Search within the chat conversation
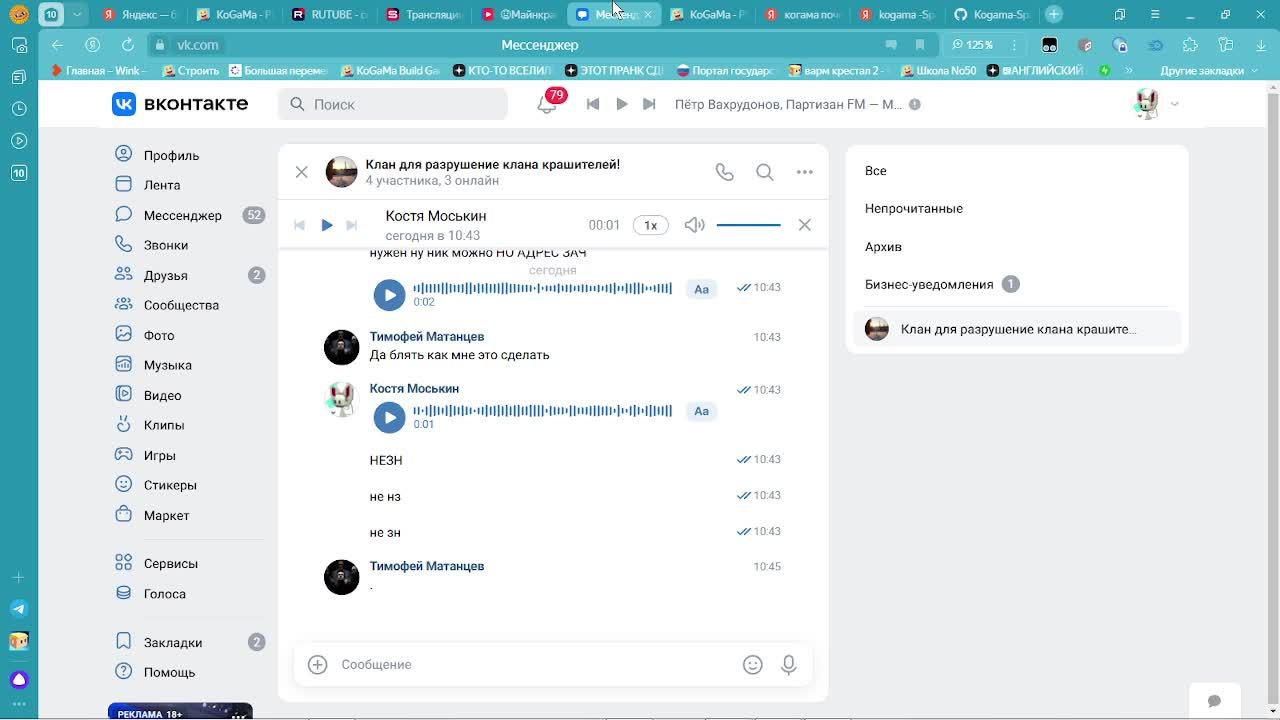 pos(765,172)
